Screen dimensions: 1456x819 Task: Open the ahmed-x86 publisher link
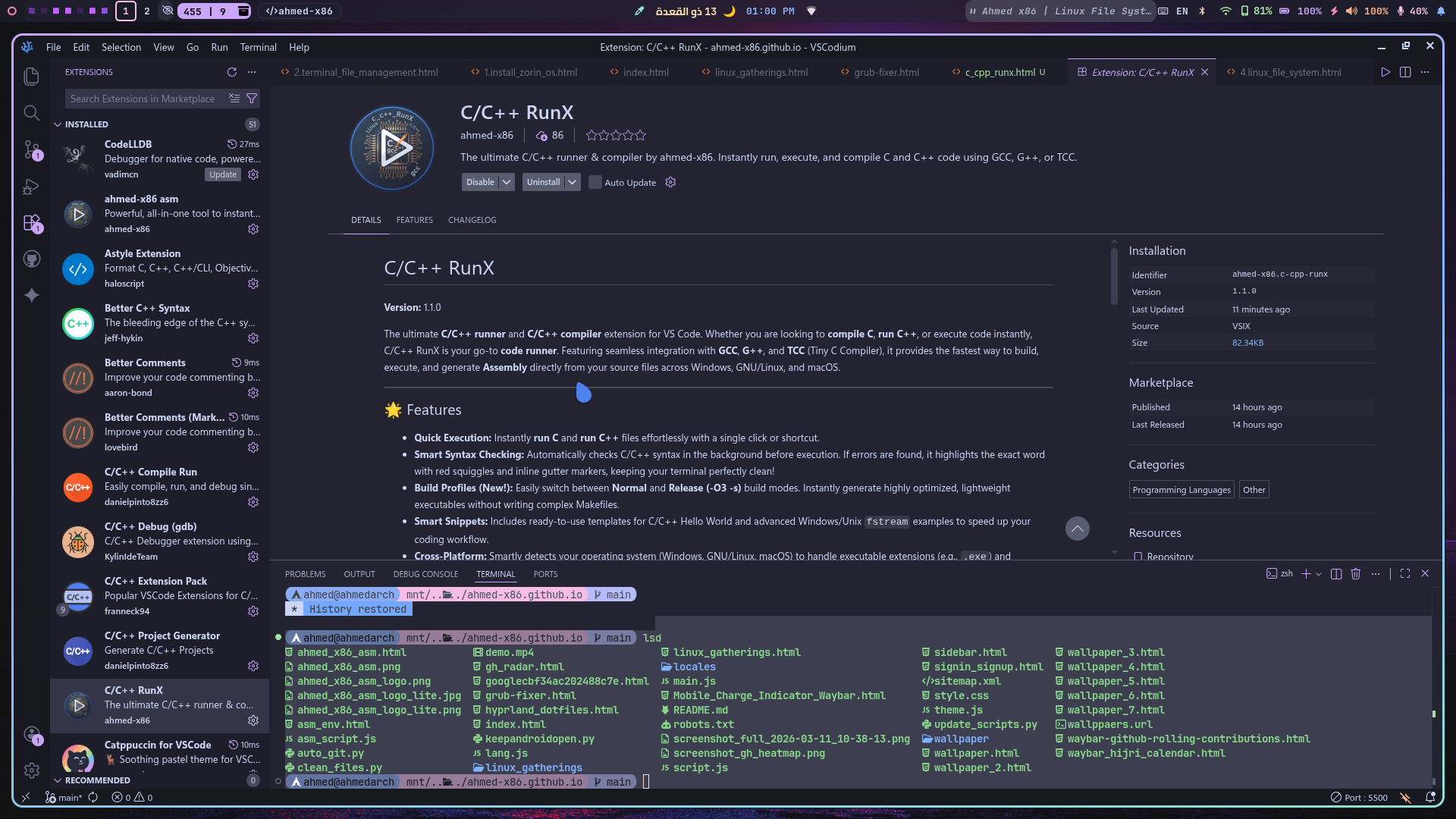[486, 135]
